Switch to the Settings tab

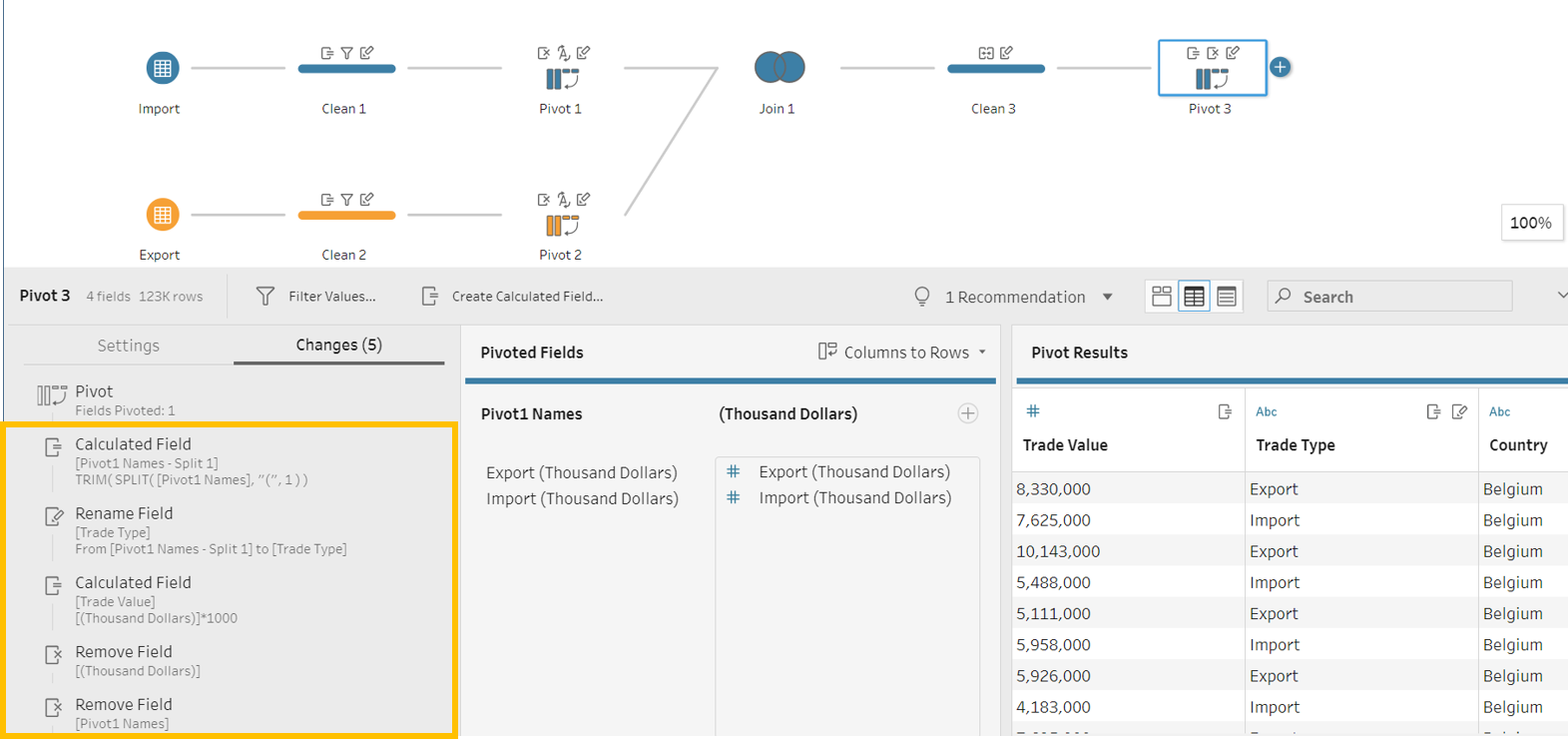point(128,346)
